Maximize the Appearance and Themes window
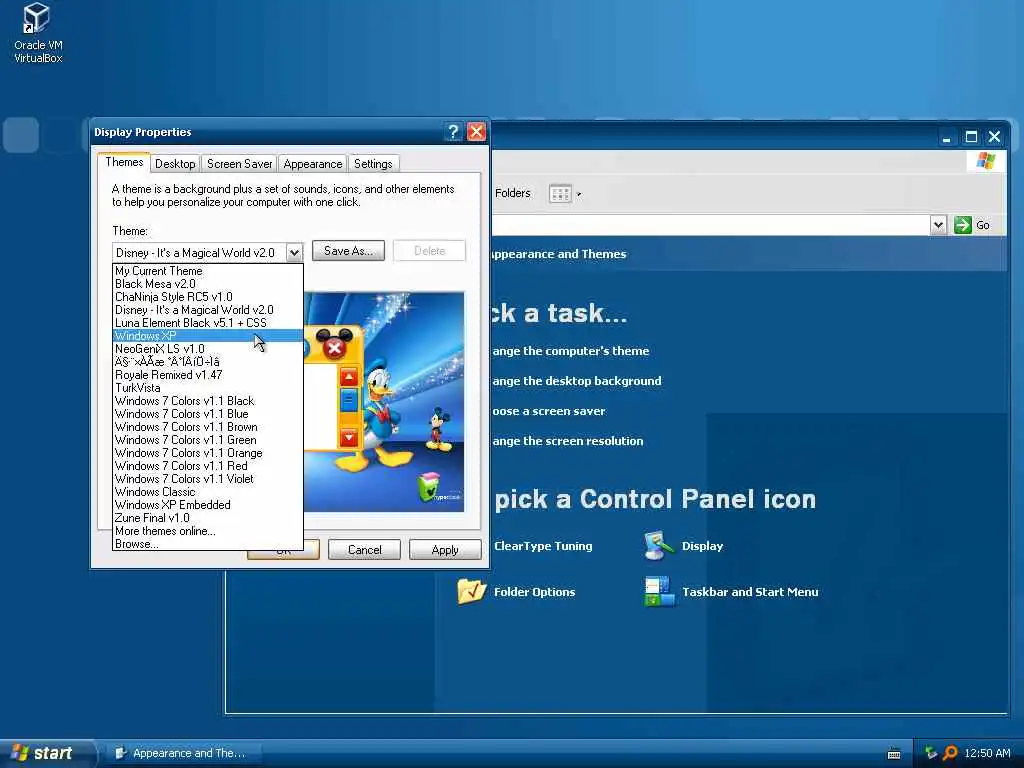This screenshot has width=1024, height=768. [971, 137]
